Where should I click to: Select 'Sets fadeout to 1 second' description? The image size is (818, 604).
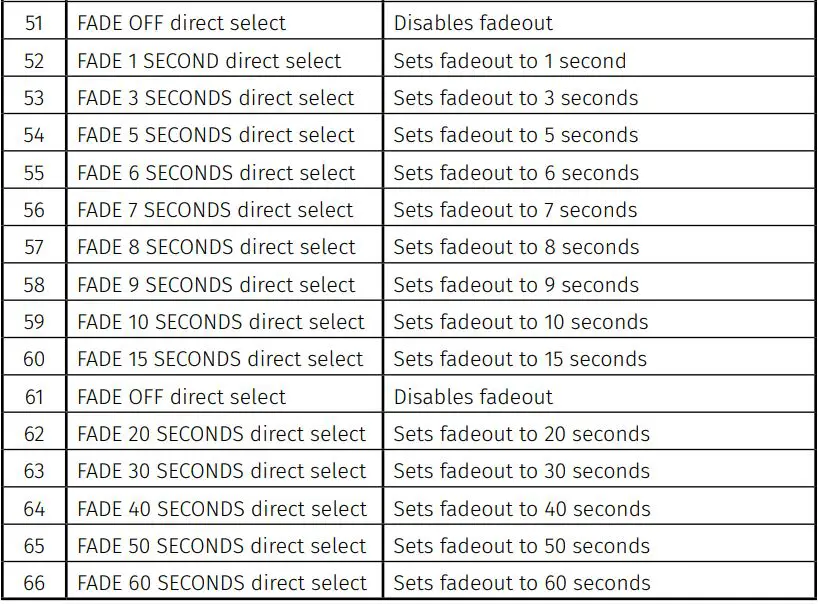509,61
